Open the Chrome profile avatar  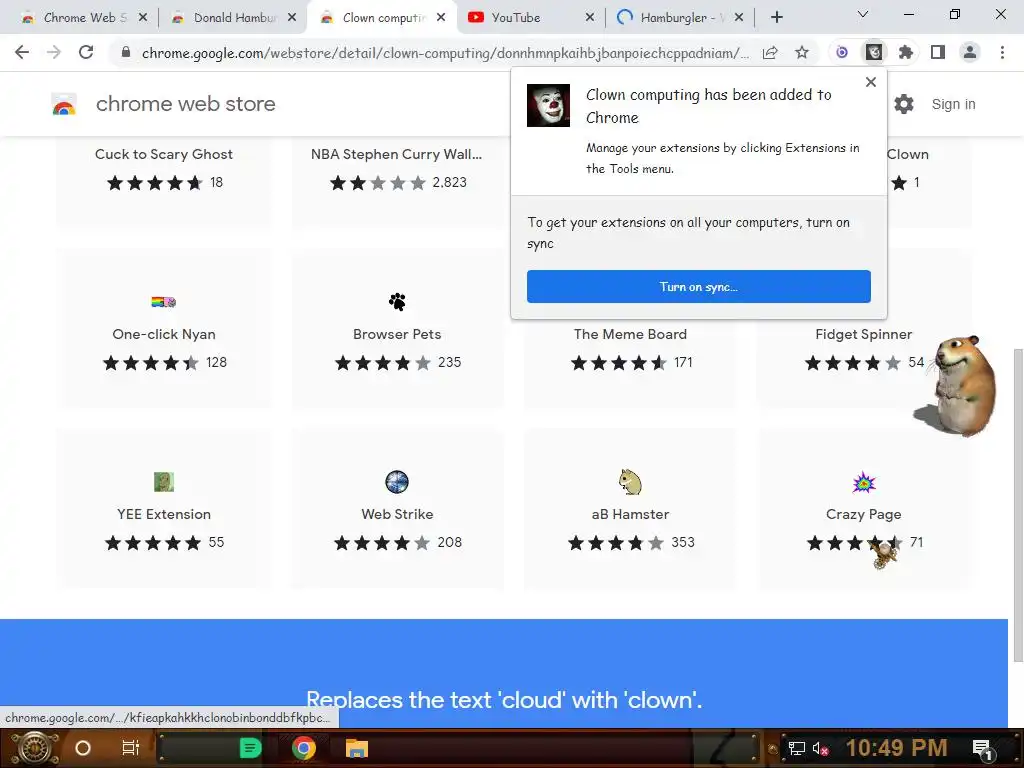[x=970, y=52]
